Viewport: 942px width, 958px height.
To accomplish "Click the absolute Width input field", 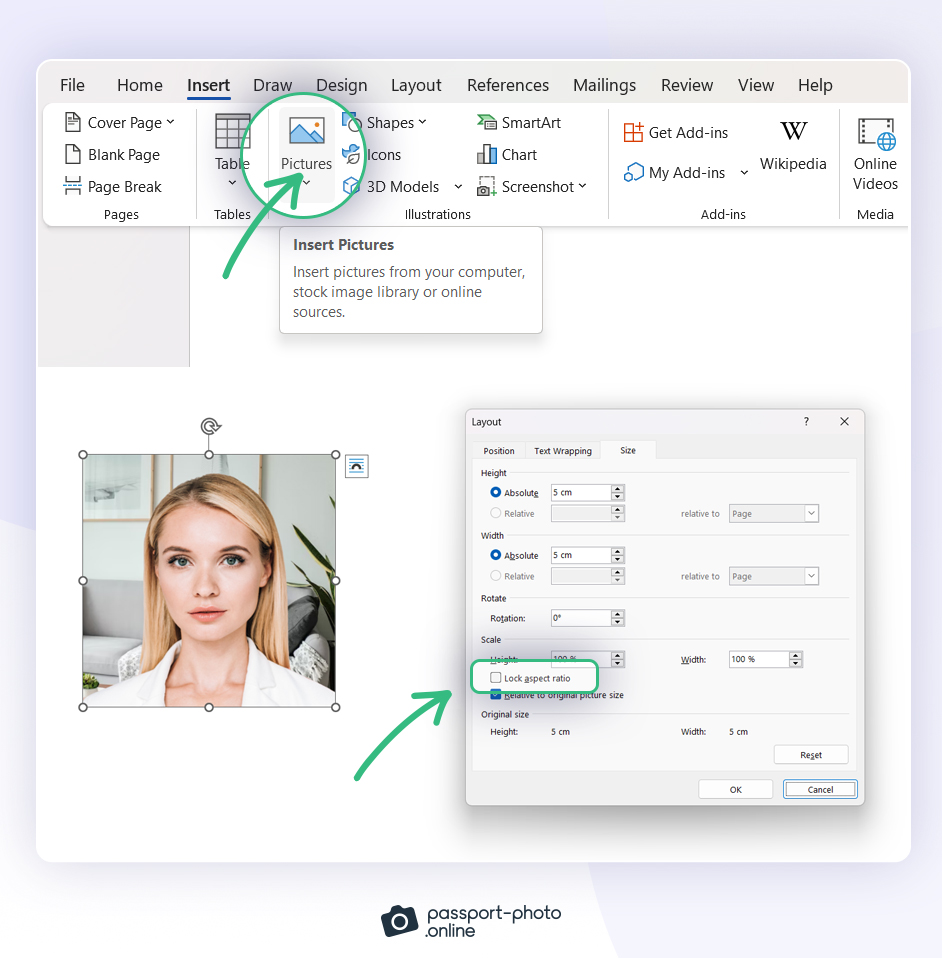I will click(580, 555).
